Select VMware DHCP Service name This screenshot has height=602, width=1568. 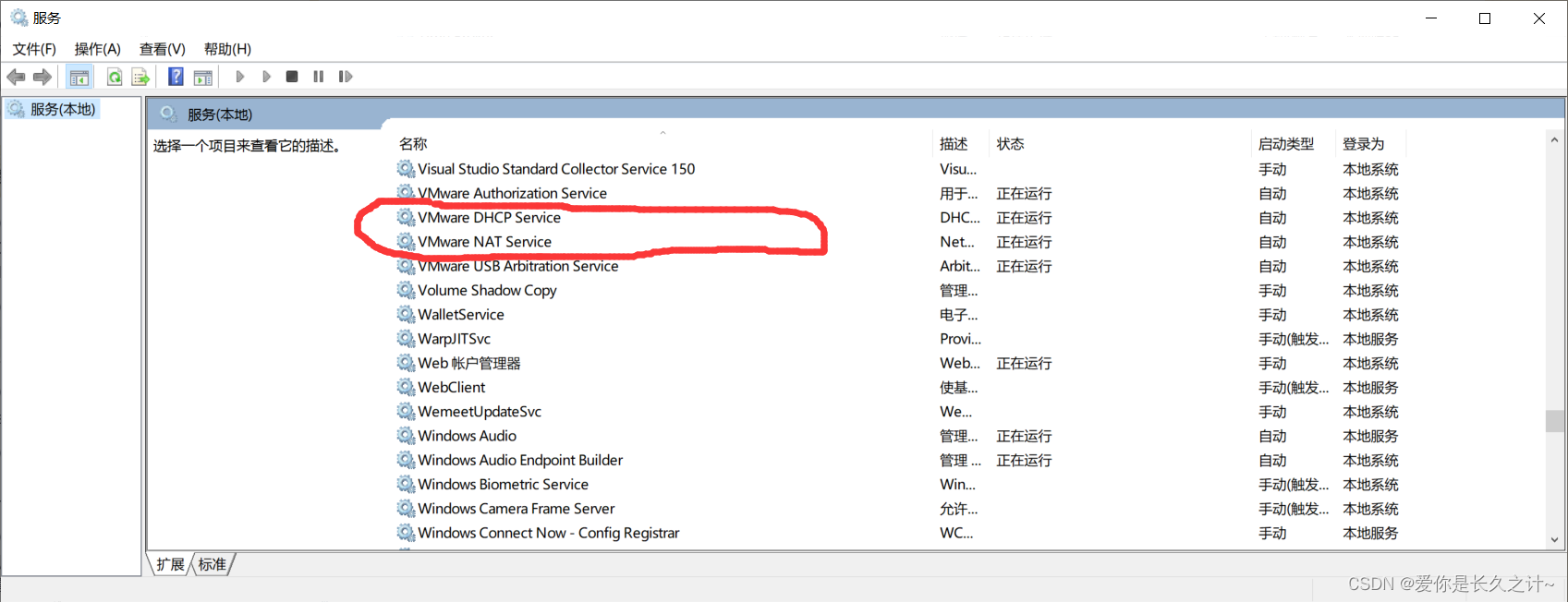click(x=489, y=217)
